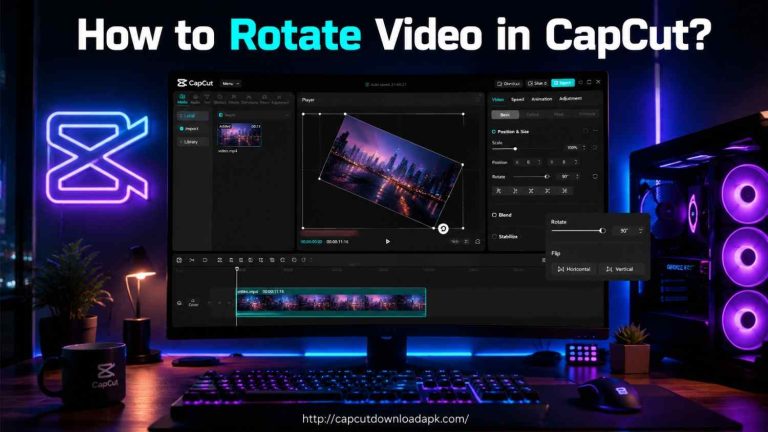
Task: Click the Scale value stepper arrows
Action: [x=584, y=147]
